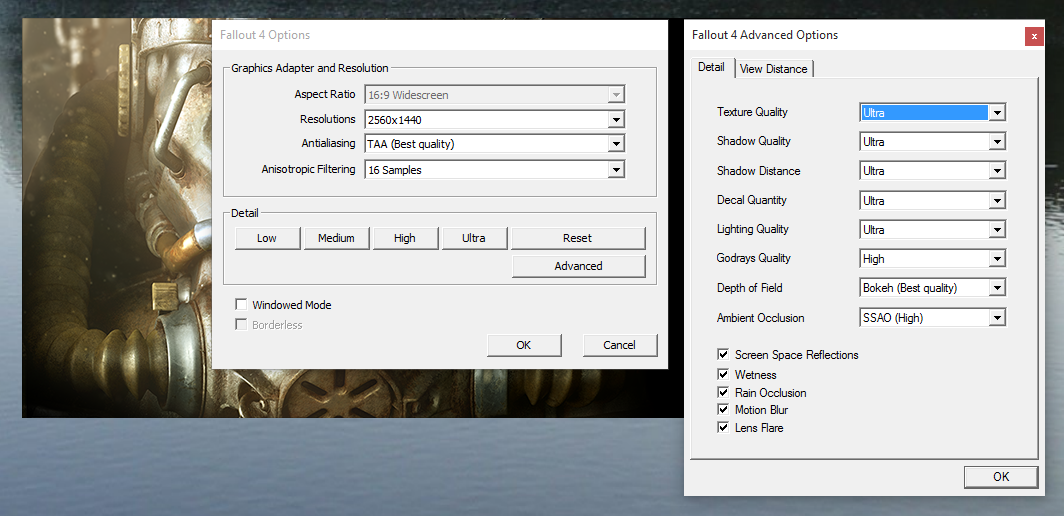The height and width of the screenshot is (516, 1064).
Task: Open the Resolutions dropdown
Action: [494, 120]
